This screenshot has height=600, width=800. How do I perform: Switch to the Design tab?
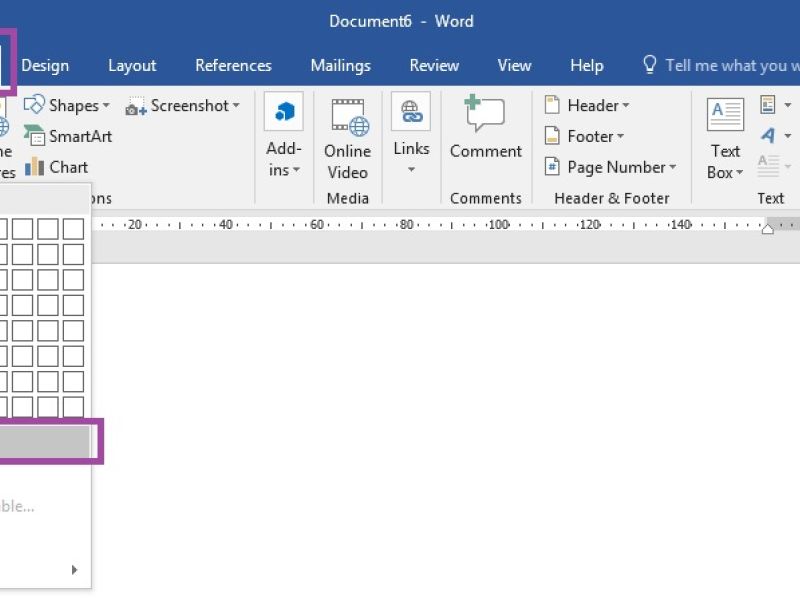click(x=45, y=65)
